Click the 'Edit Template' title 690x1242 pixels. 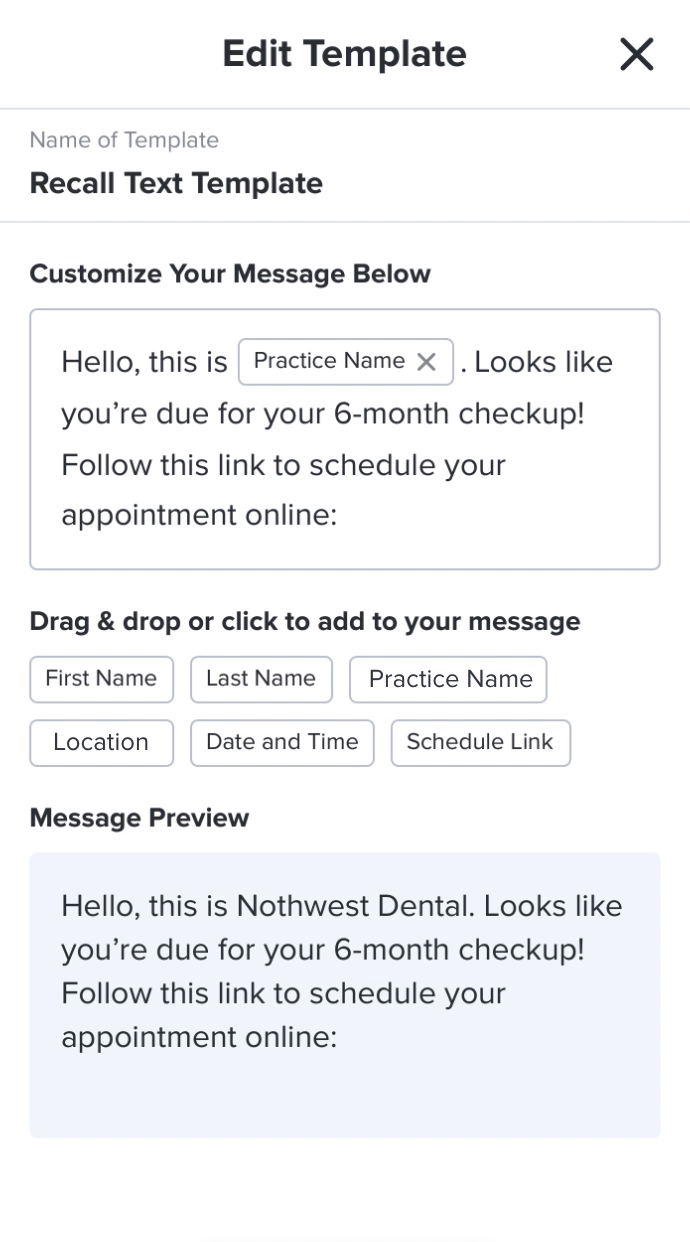click(344, 54)
